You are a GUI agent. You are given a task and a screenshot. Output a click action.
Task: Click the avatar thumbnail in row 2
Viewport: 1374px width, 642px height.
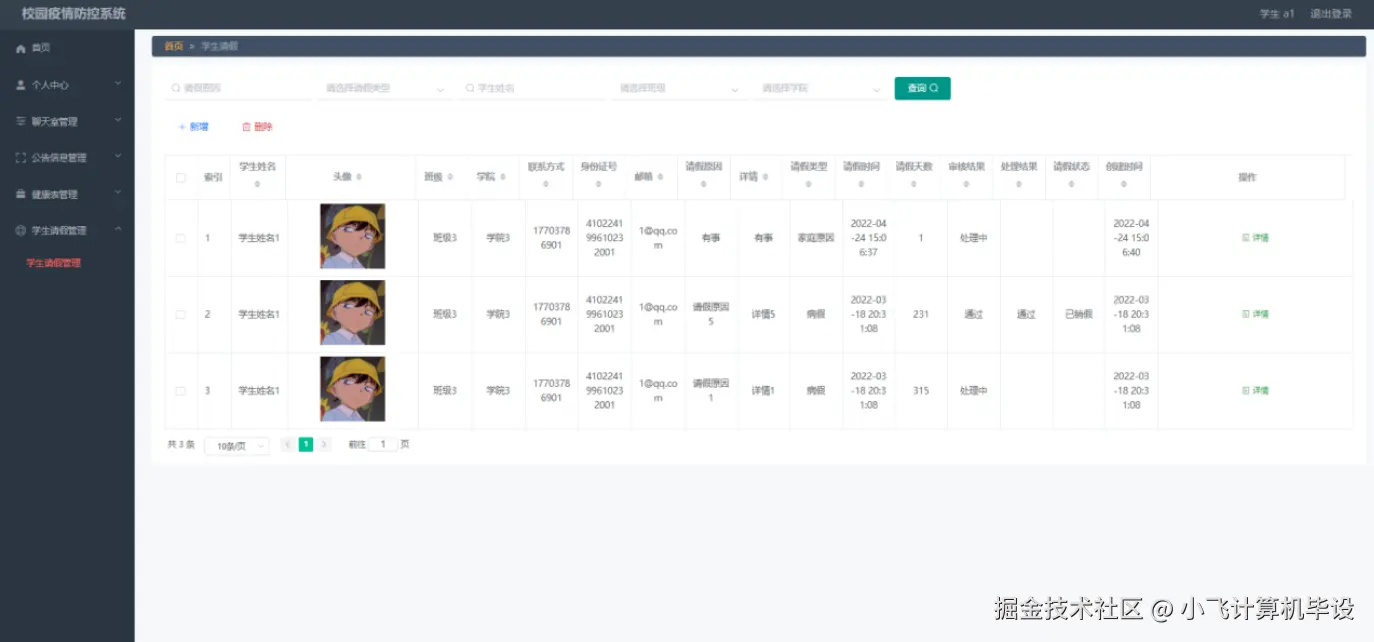352,313
